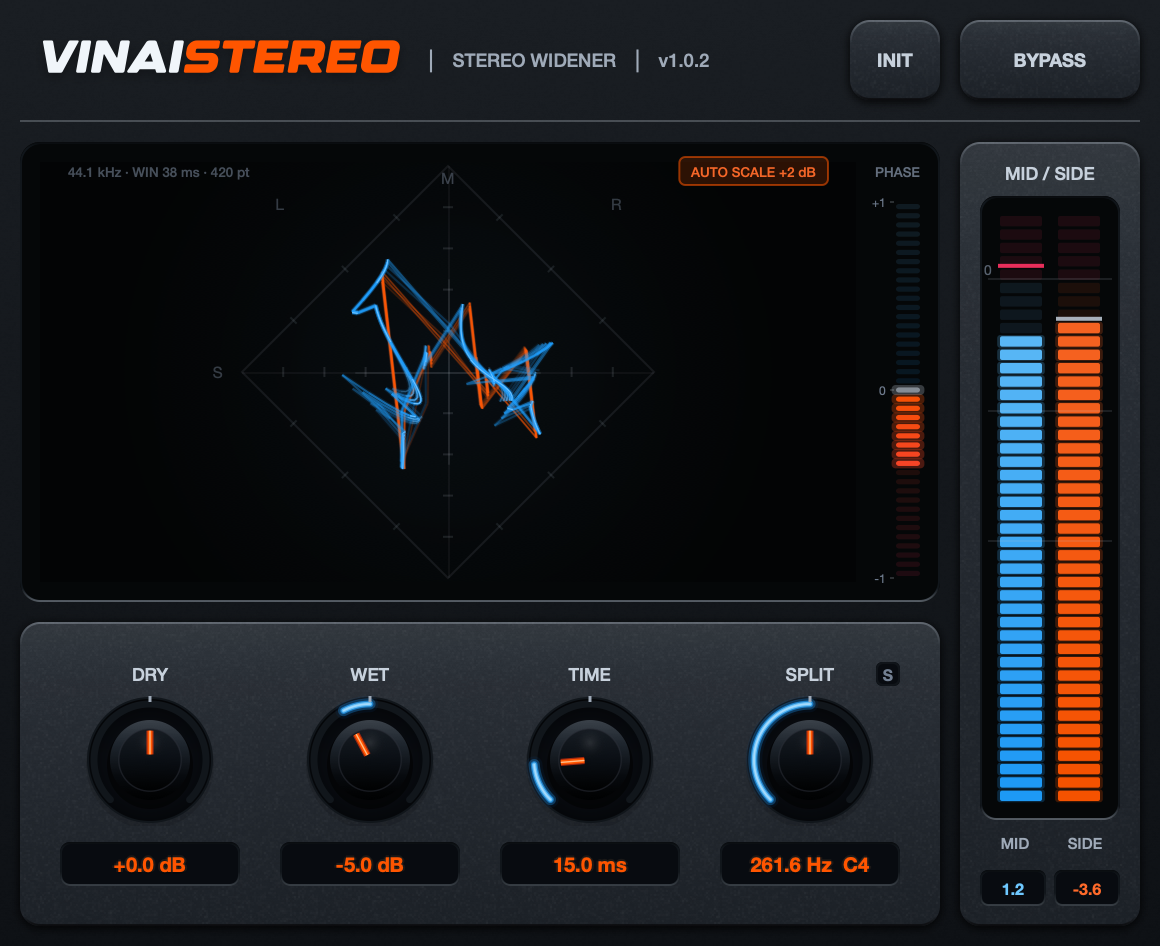The width and height of the screenshot is (1160, 946).
Task: Click the S axis label on the vectorscope
Action: click(218, 373)
